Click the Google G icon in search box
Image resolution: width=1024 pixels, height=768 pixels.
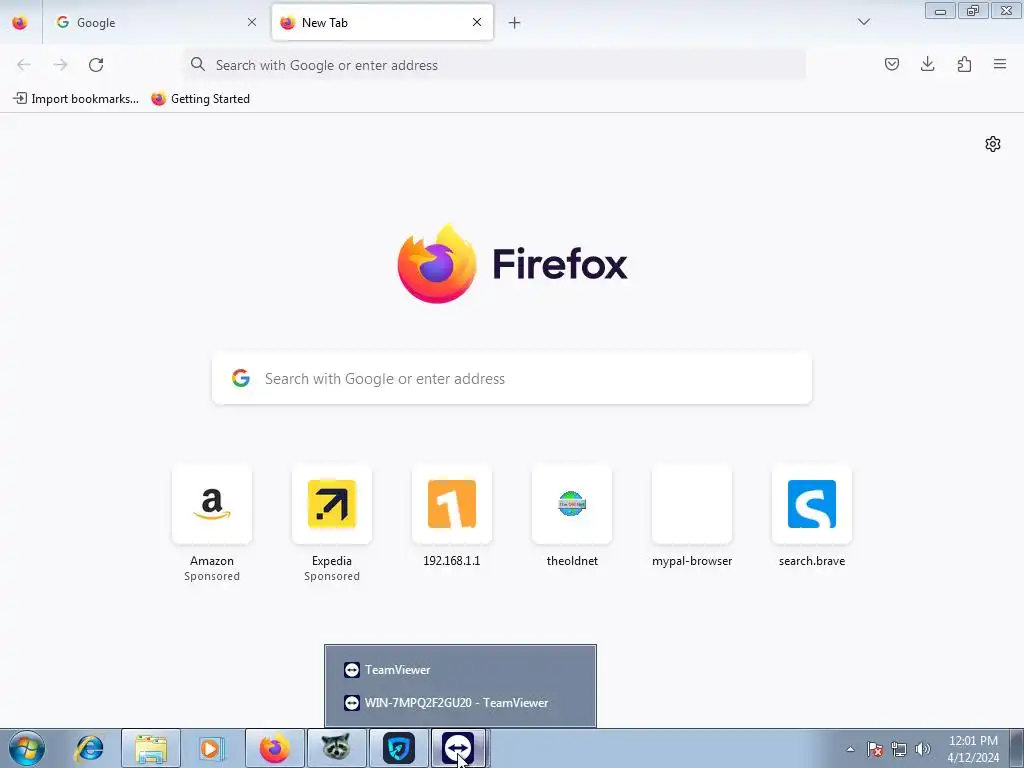[x=241, y=378]
